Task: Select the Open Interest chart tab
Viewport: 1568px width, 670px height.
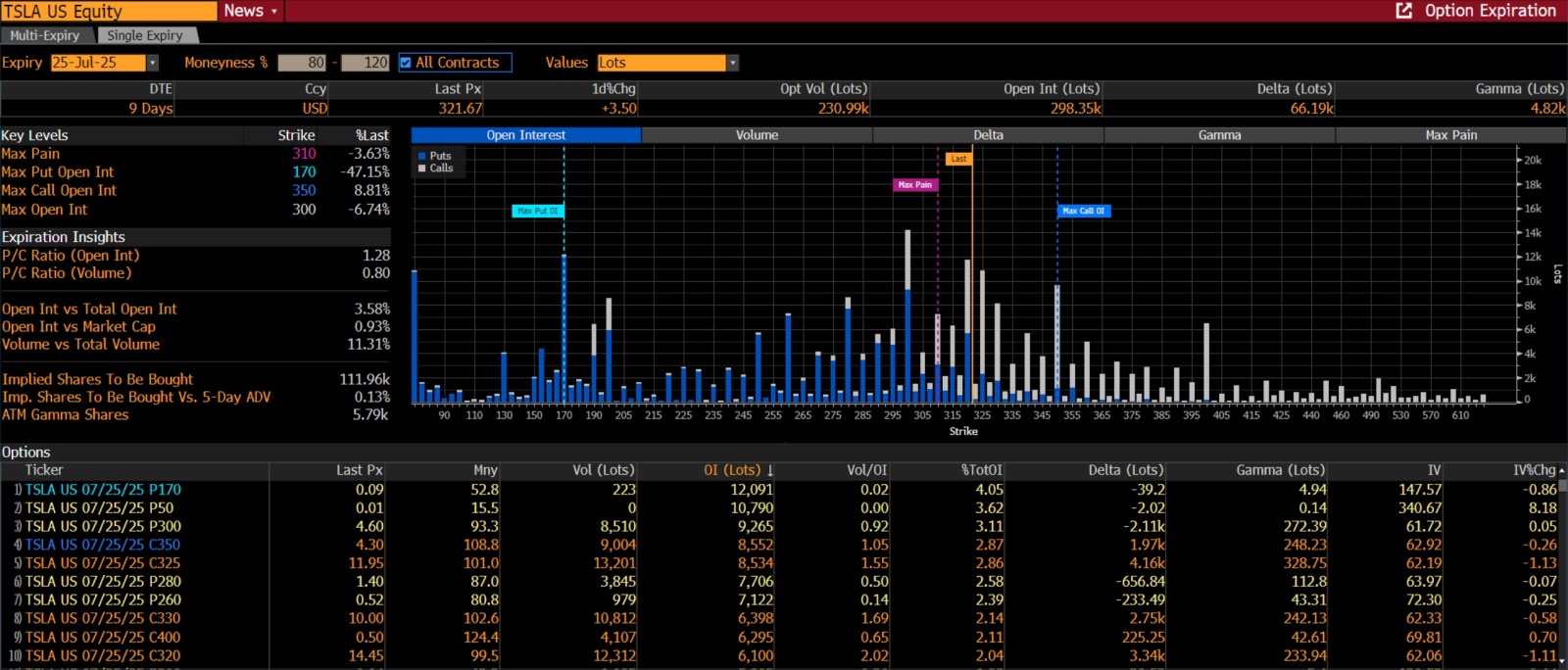Action: click(x=526, y=135)
